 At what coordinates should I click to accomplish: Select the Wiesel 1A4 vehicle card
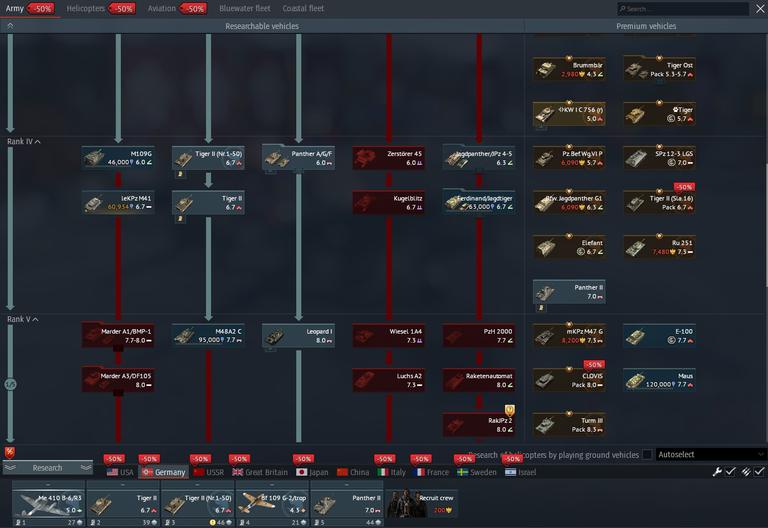pos(388,336)
